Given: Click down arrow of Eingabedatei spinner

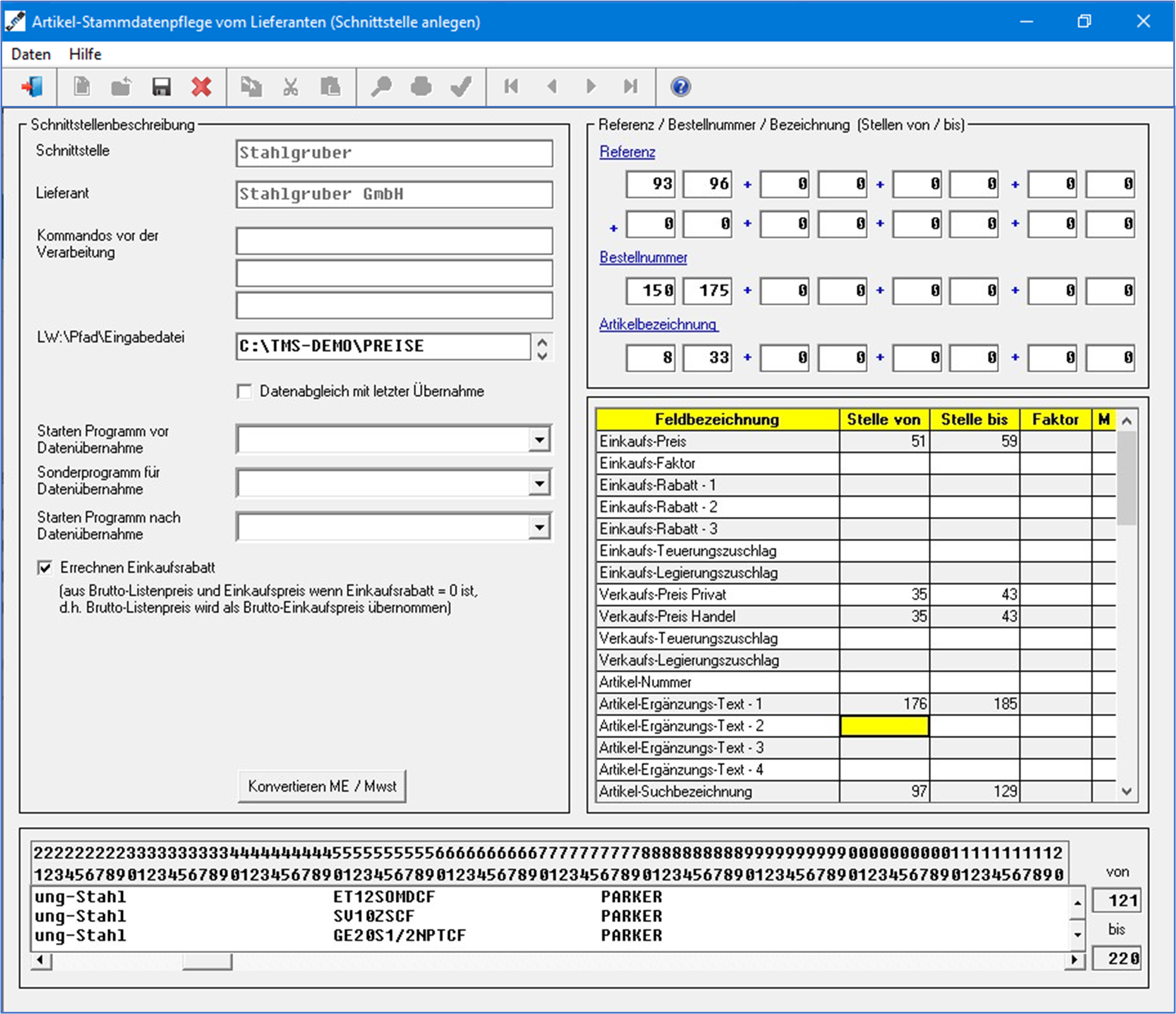Looking at the screenshot, I should [x=543, y=356].
